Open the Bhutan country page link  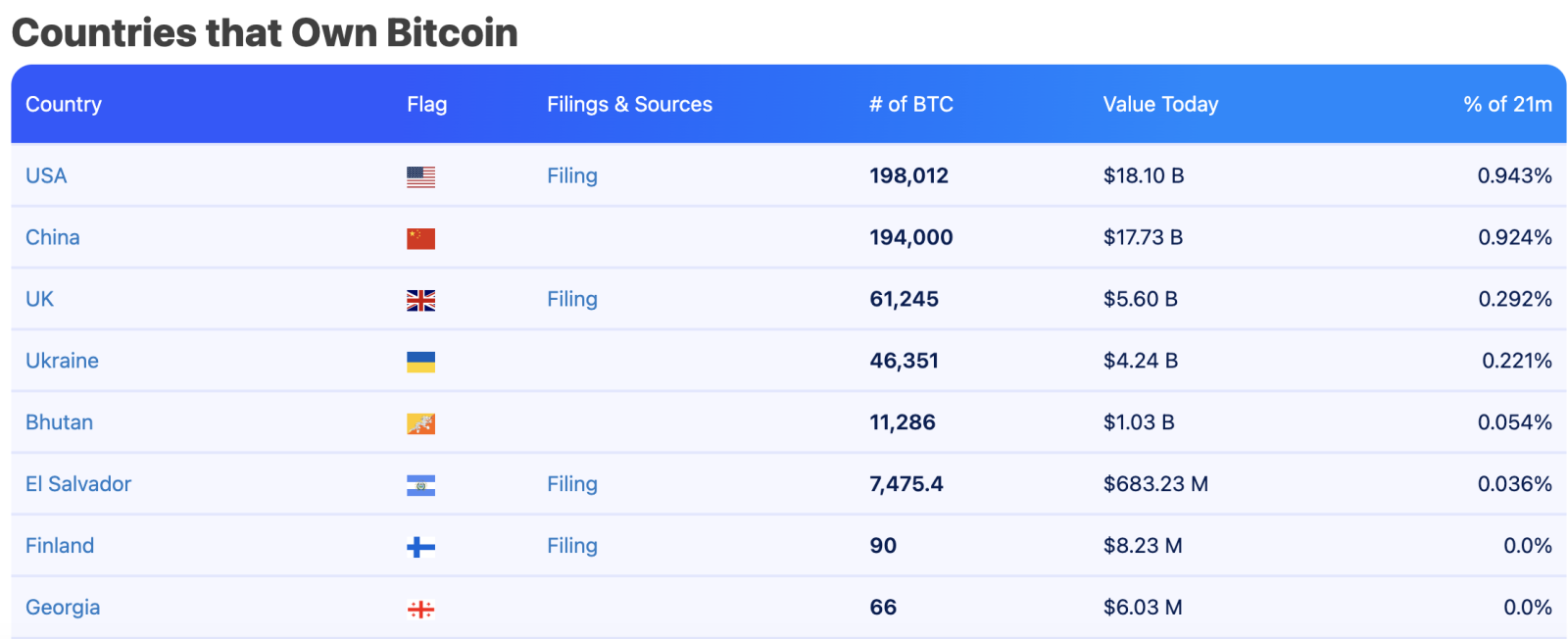(59, 422)
